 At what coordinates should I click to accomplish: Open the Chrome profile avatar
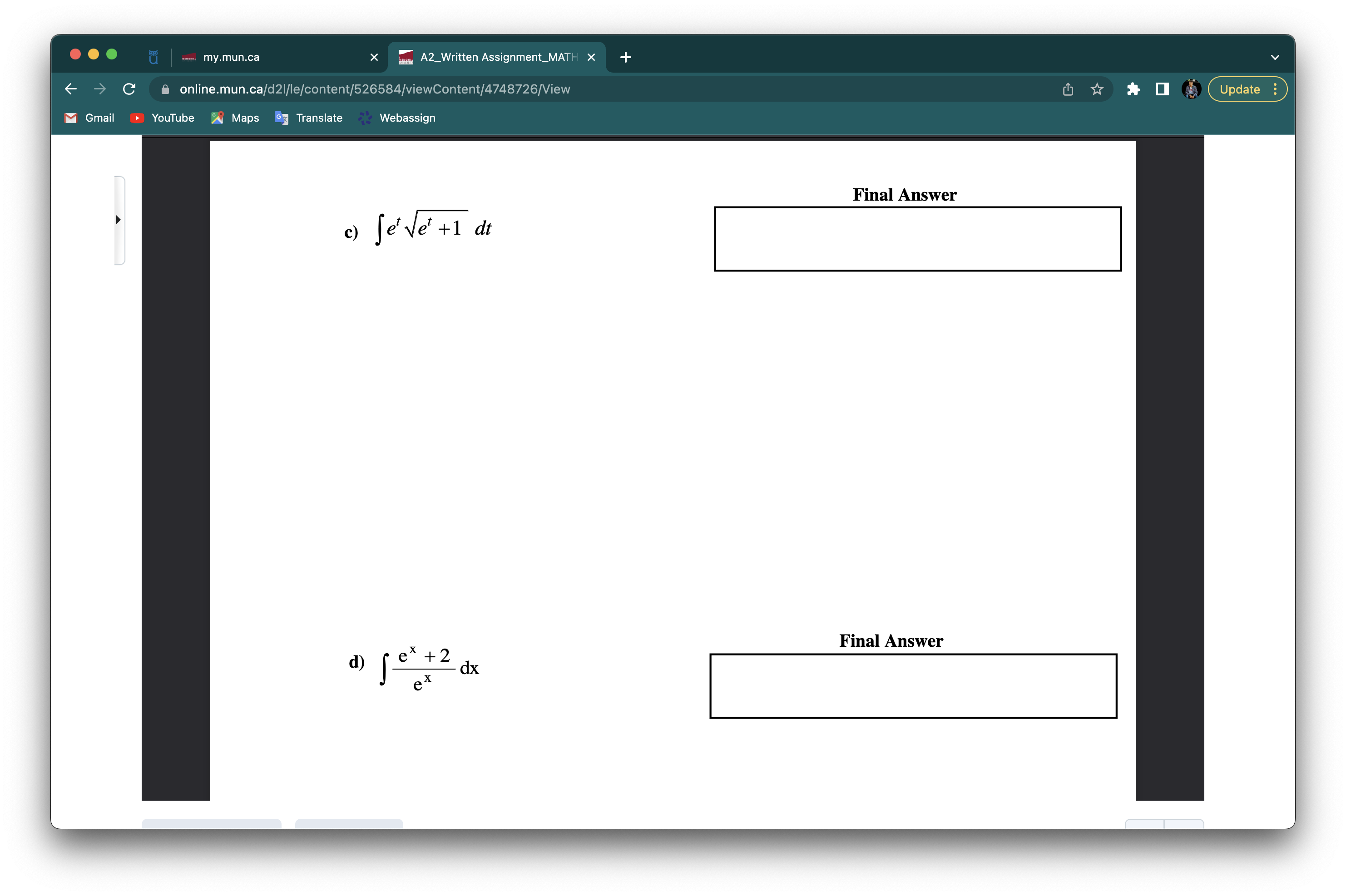pos(1191,89)
